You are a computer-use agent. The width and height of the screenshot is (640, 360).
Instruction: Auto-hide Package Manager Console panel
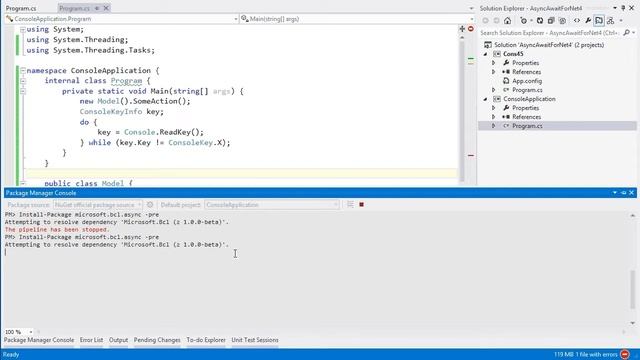pyautogui.click(x=623, y=193)
